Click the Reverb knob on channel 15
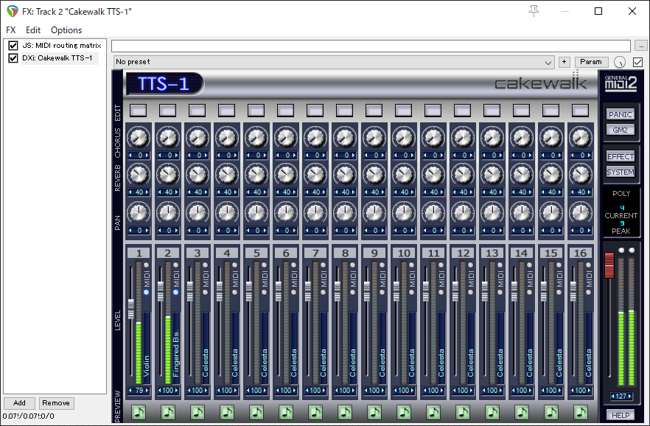 click(551, 175)
